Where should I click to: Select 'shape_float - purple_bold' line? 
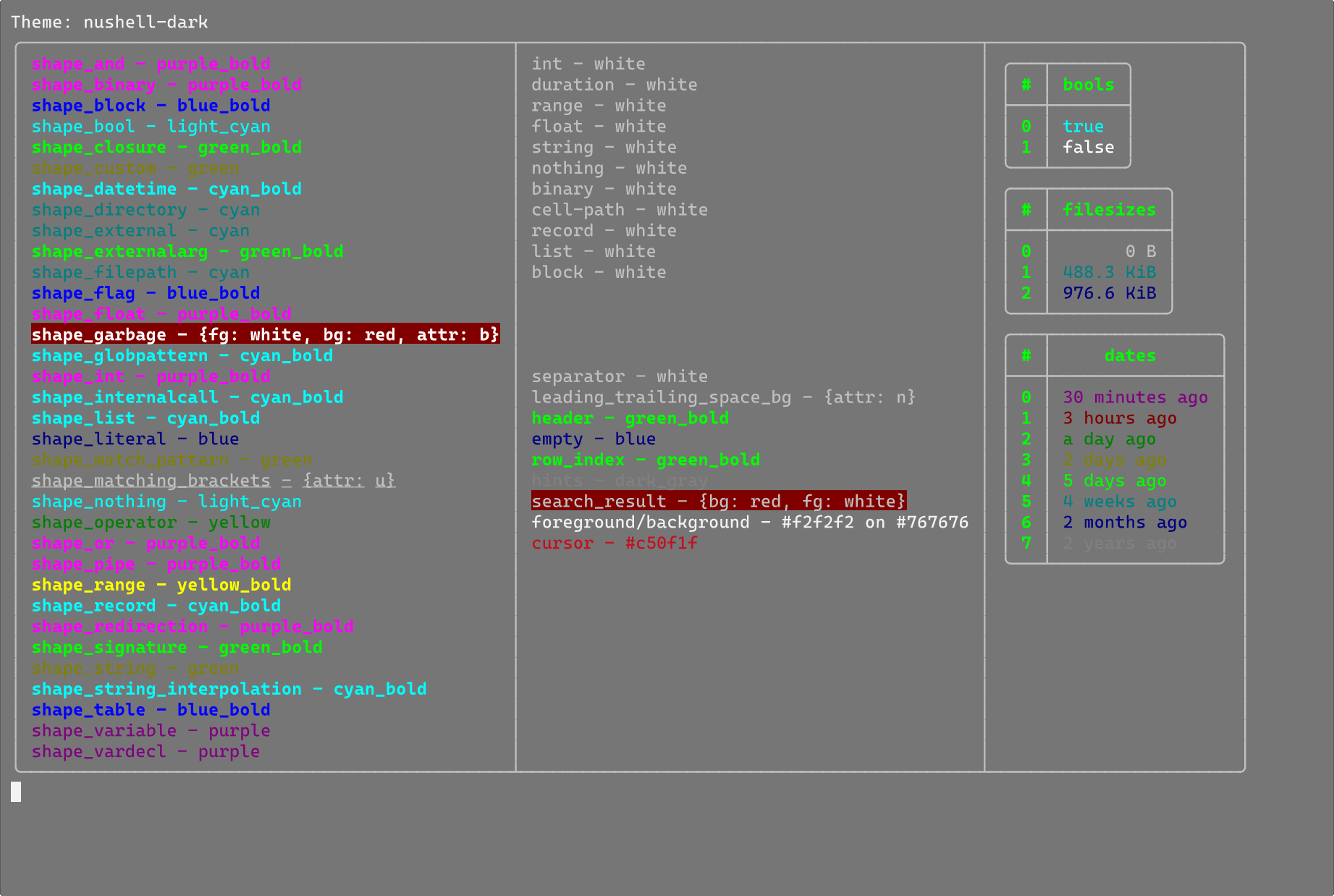161,314
